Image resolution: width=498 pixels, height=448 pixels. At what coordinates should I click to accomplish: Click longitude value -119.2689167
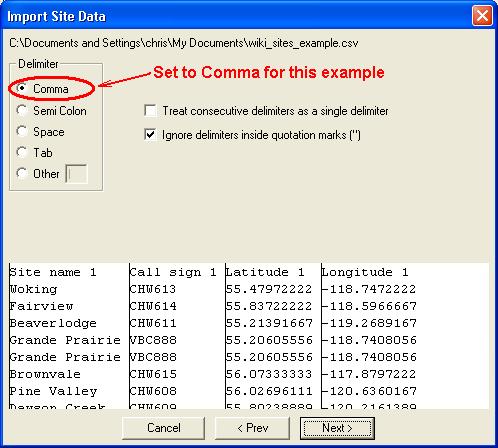pyautogui.click(x=369, y=323)
